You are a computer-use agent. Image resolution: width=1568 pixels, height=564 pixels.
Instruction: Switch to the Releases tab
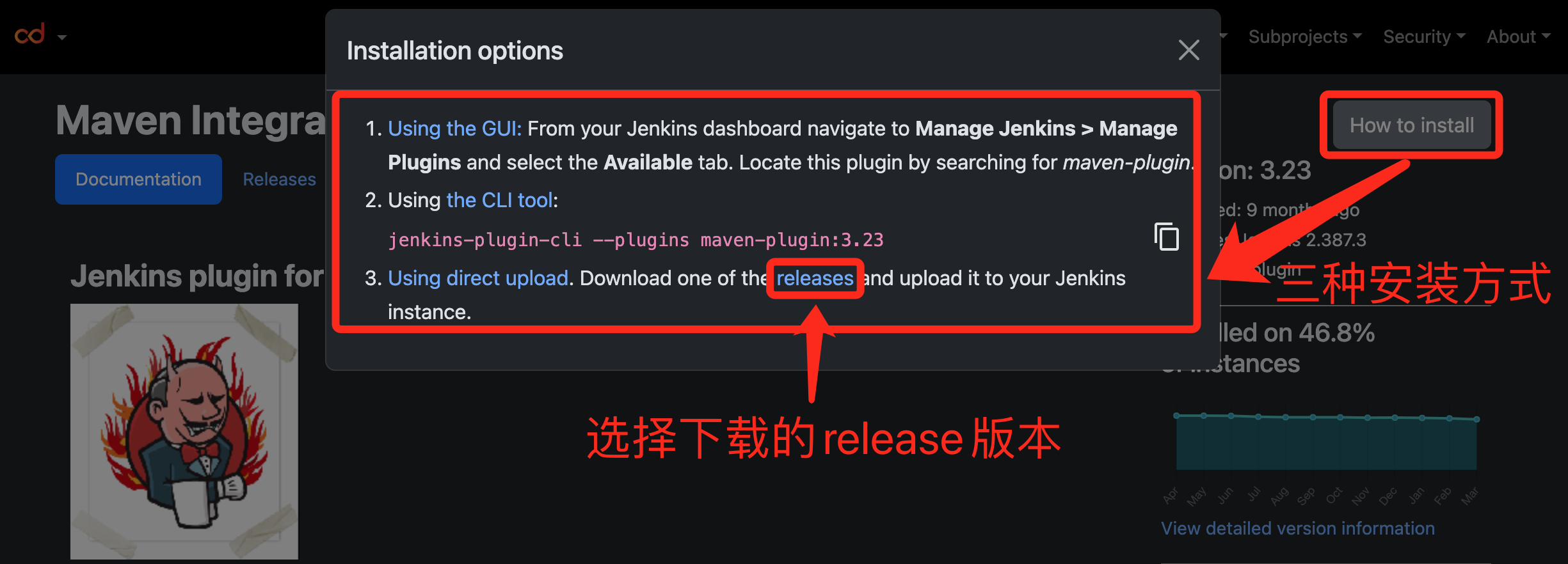coord(279,179)
